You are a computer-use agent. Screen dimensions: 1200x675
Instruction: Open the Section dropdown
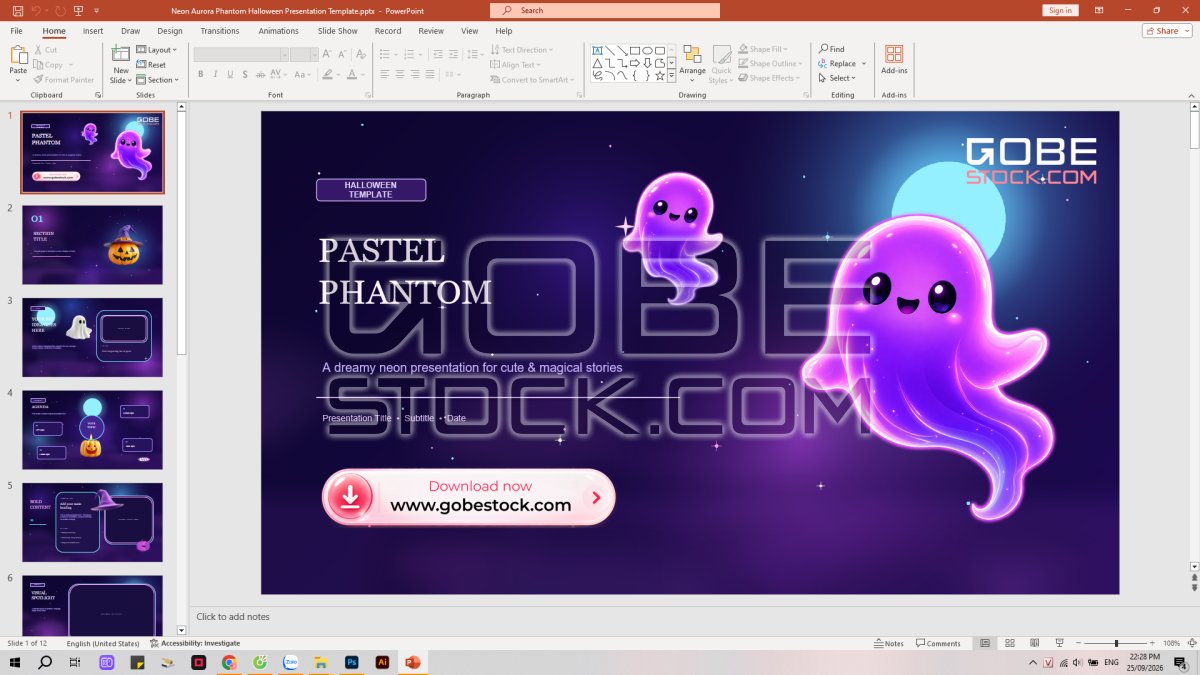coord(157,80)
